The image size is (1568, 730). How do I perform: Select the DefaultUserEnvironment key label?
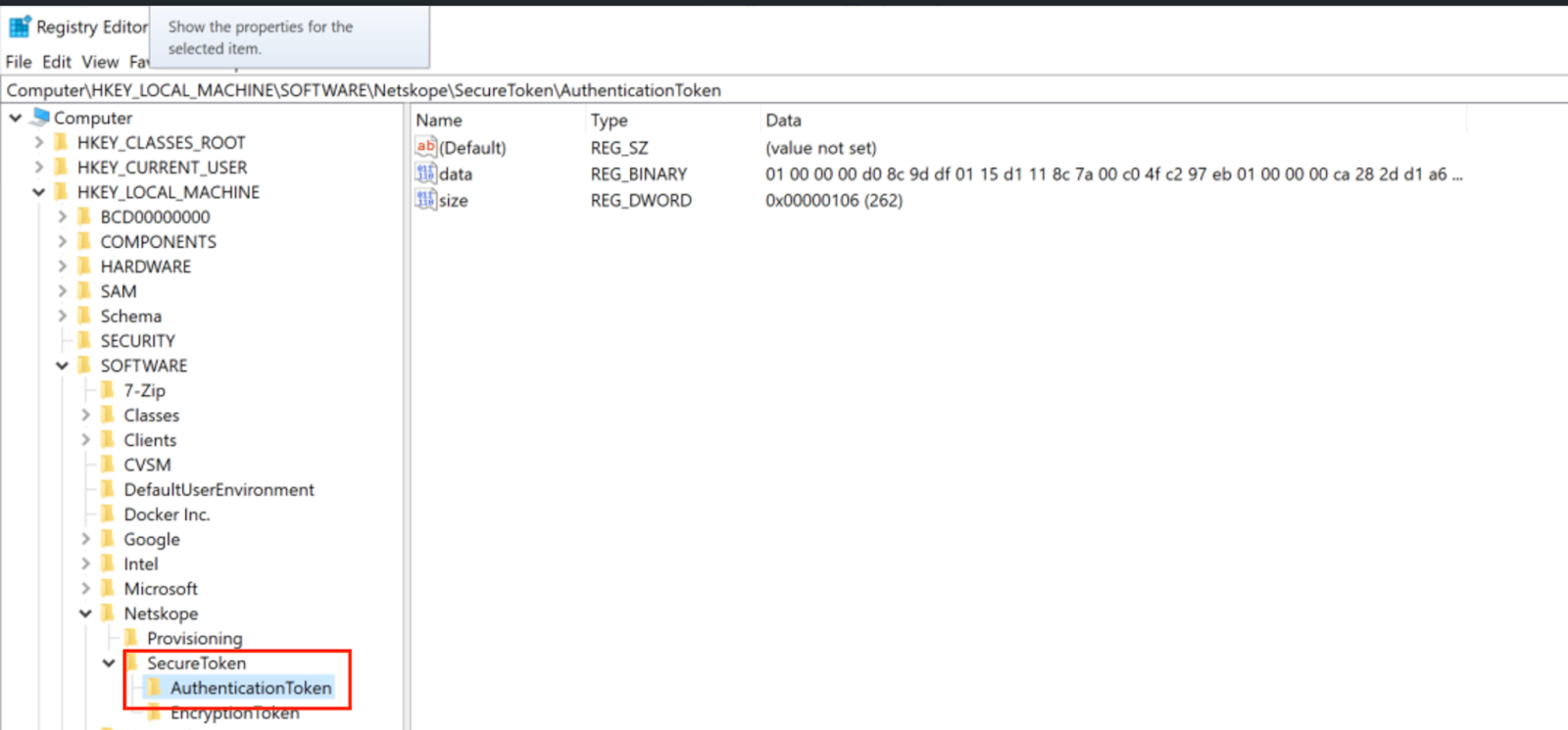coord(220,490)
